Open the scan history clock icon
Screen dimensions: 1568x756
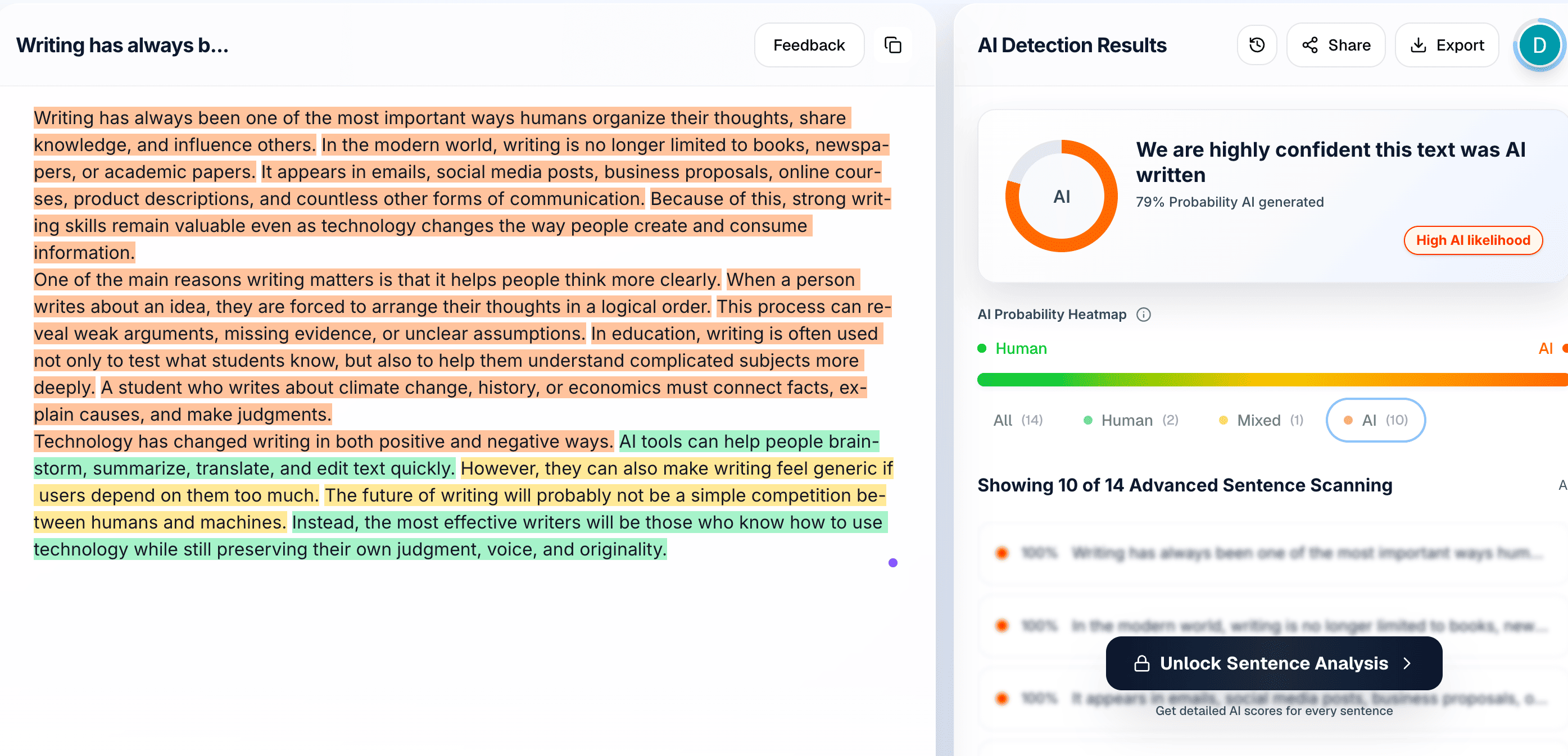click(1257, 45)
